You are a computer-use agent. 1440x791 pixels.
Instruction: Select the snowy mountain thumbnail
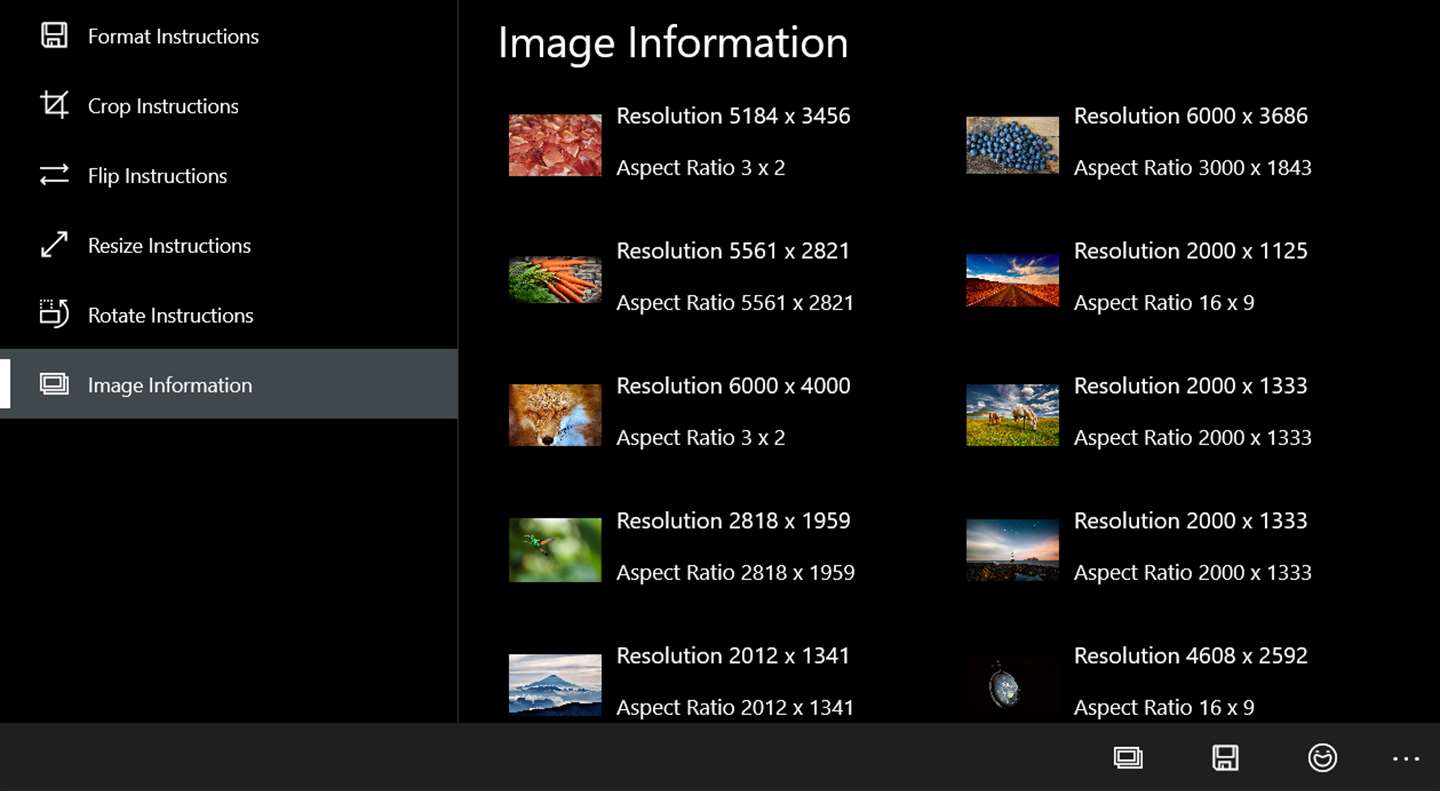click(x=555, y=685)
